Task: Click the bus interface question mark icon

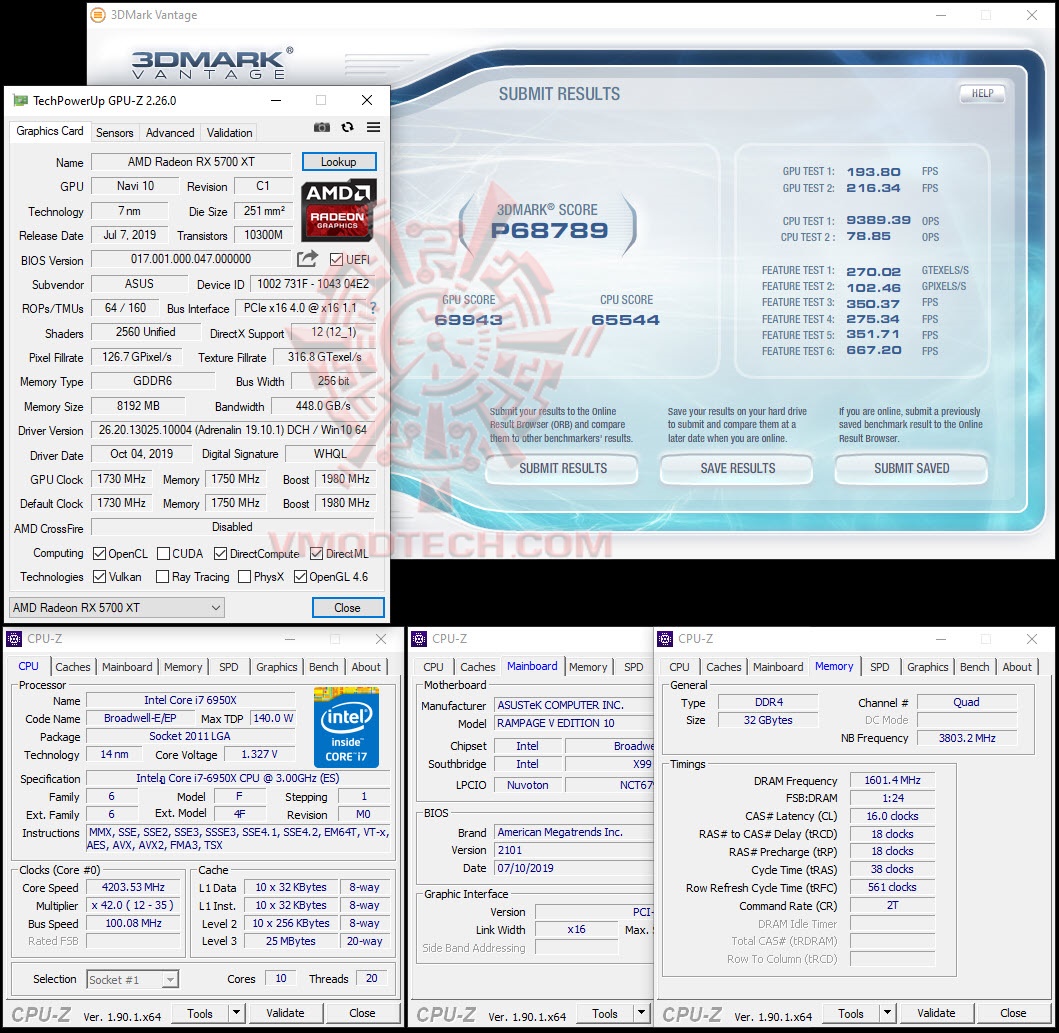Action: point(373,308)
